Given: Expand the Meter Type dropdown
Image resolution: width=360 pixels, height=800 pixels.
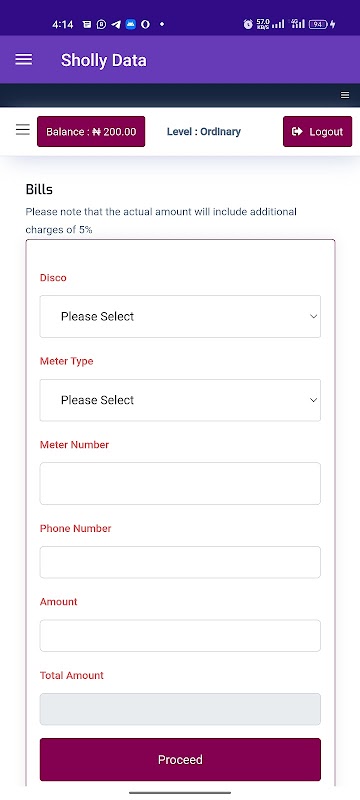Looking at the screenshot, I should pyautogui.click(x=180, y=400).
